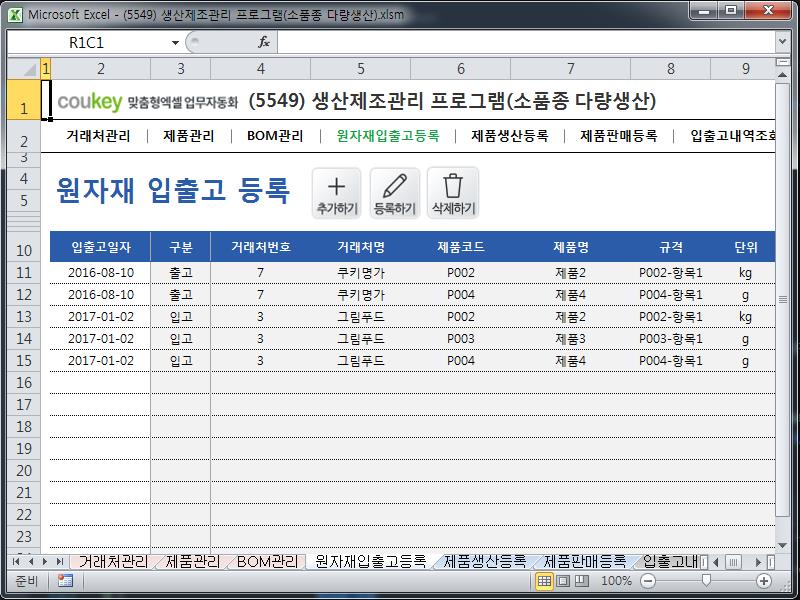Click P003 product code cell
The width and height of the screenshot is (800, 600).
pyautogui.click(x=461, y=339)
